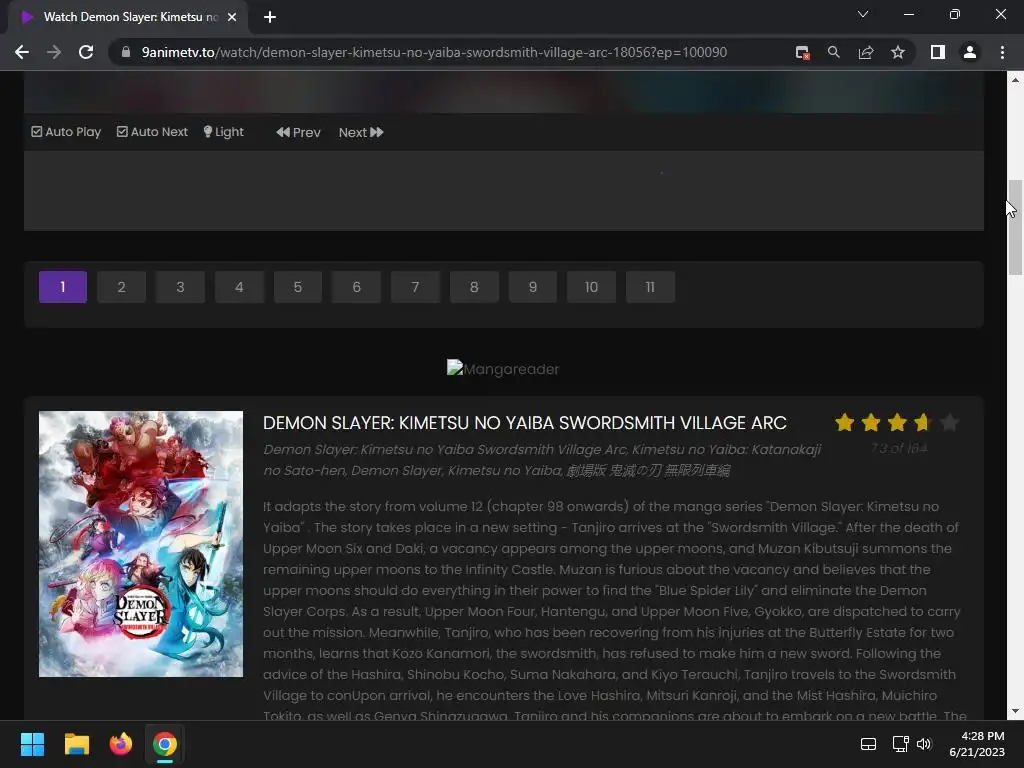This screenshot has width=1024, height=768.
Task: Open the blocked pop-up notification icon
Action: coord(802,52)
